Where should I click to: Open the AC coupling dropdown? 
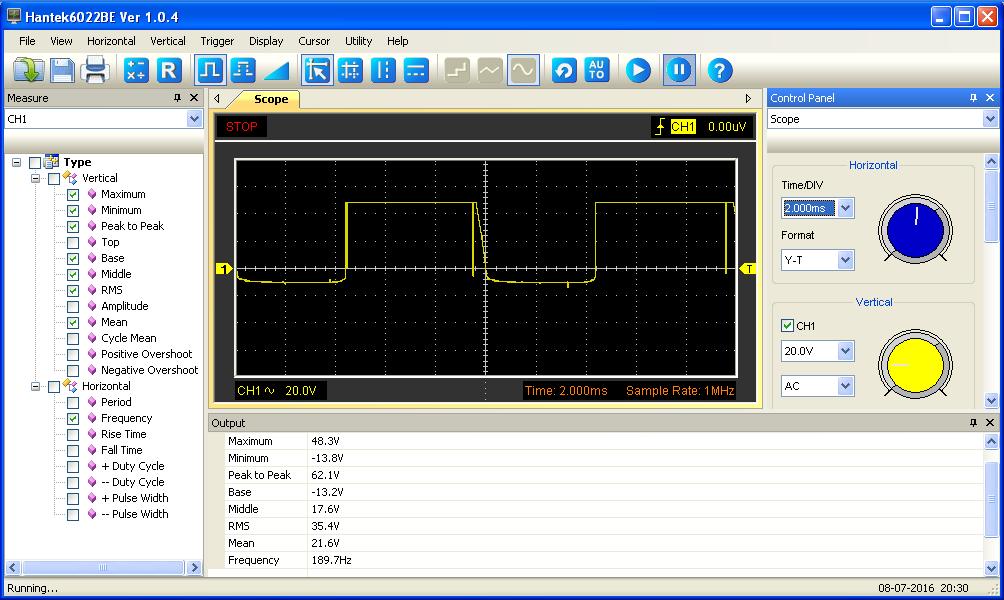[846, 386]
